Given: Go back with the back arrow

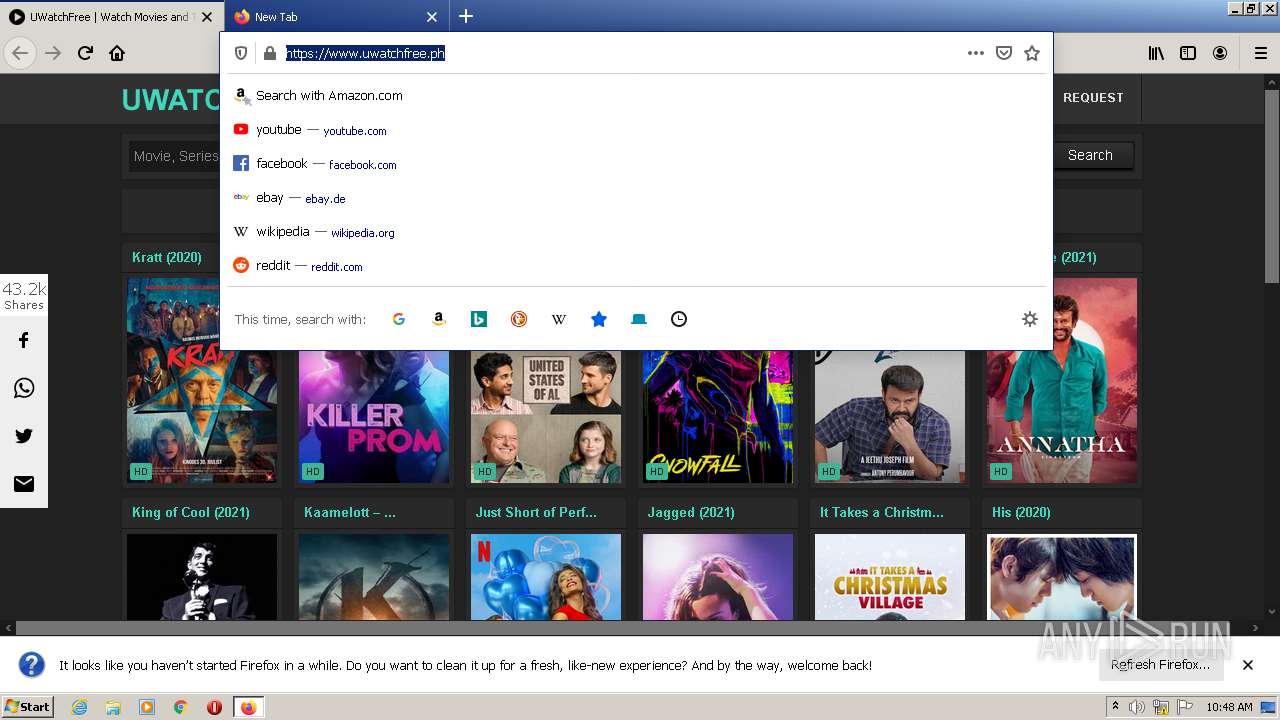Looking at the screenshot, I should coord(20,53).
